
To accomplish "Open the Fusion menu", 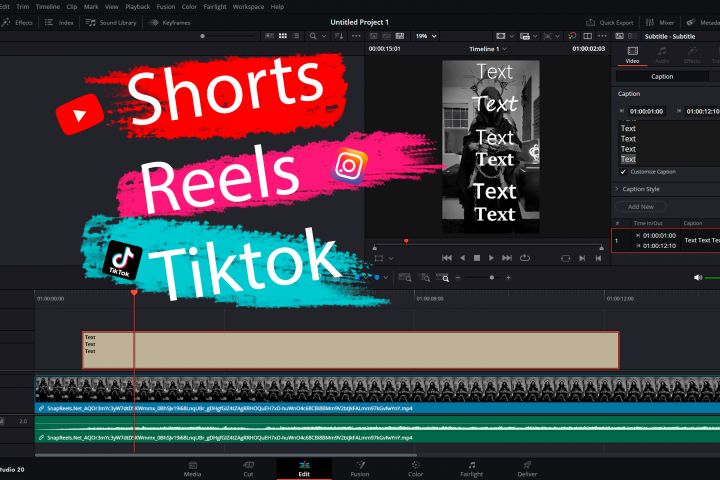I will pyautogui.click(x=166, y=7).
